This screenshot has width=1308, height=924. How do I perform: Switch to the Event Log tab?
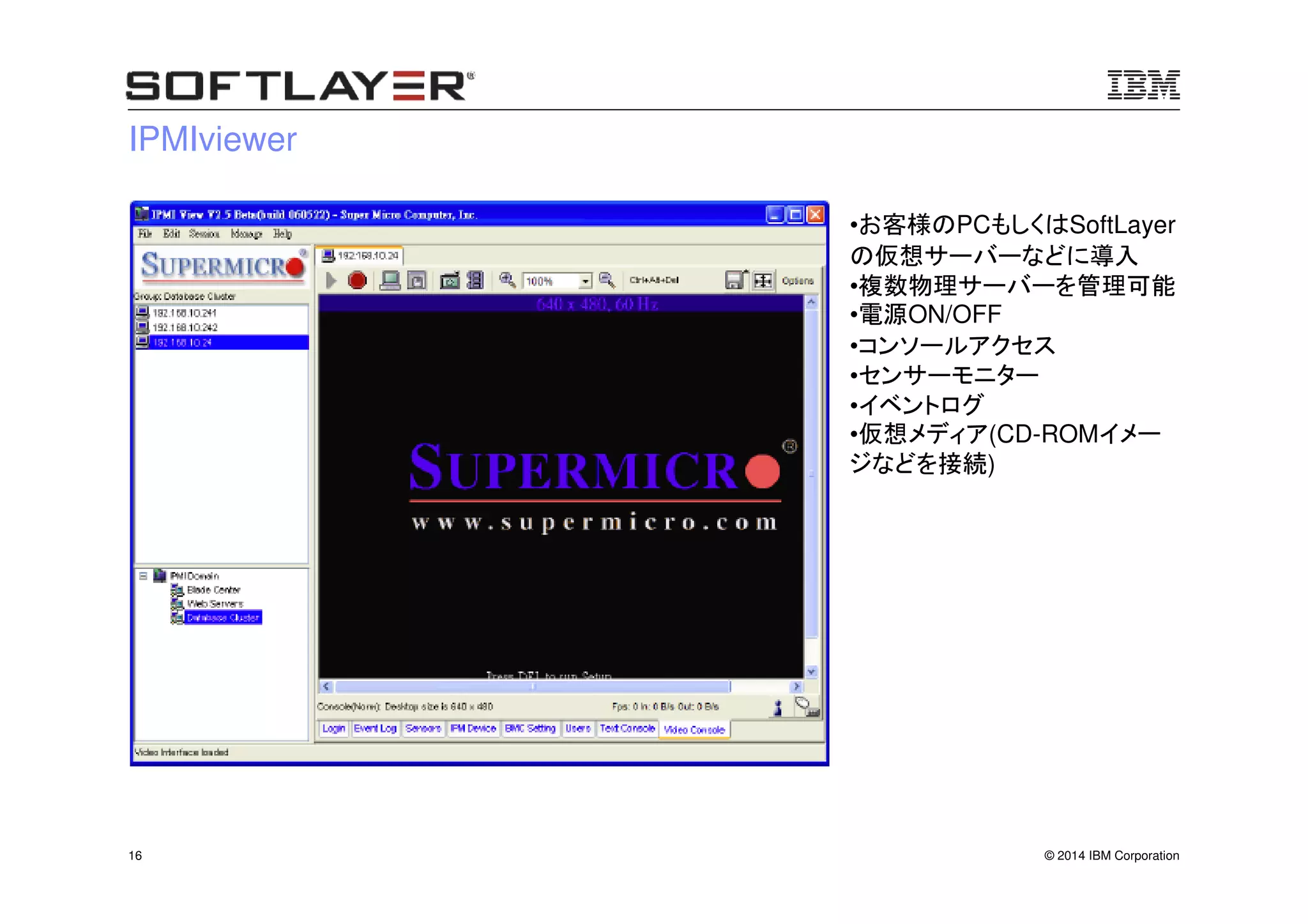(375, 729)
